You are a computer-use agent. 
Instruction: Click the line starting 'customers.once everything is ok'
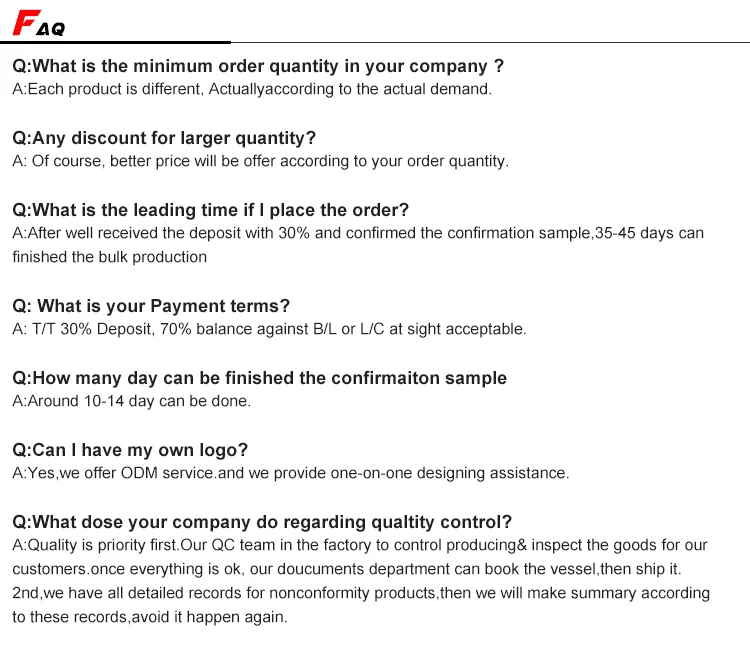click(346, 569)
